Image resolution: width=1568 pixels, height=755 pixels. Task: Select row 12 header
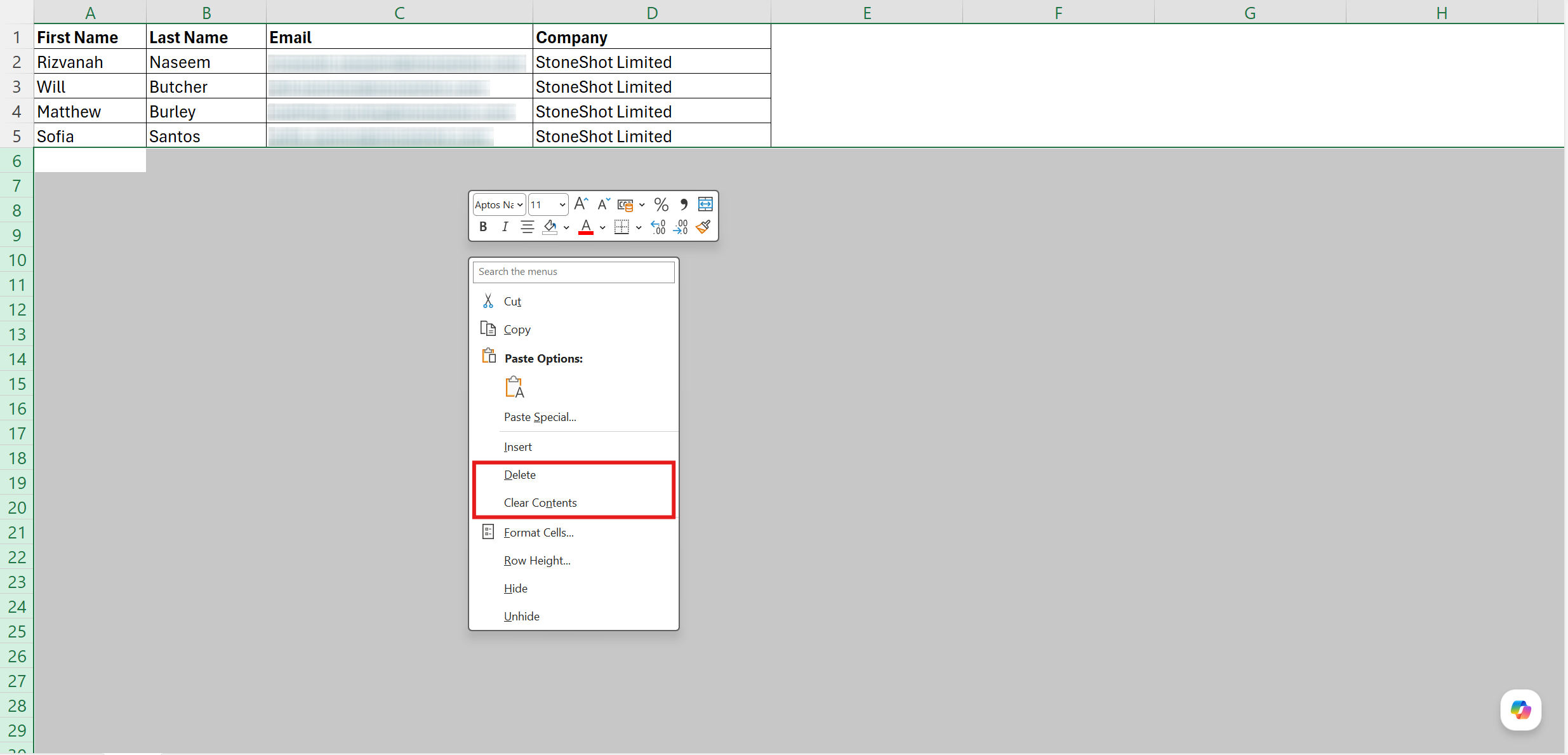click(17, 309)
